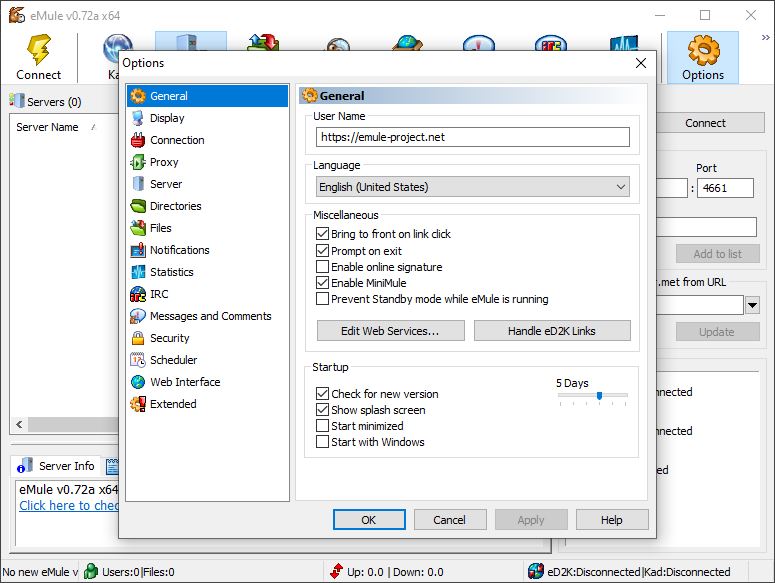Image resolution: width=775 pixels, height=583 pixels.
Task: Select the Scheduler calendar icon
Action: point(138,360)
